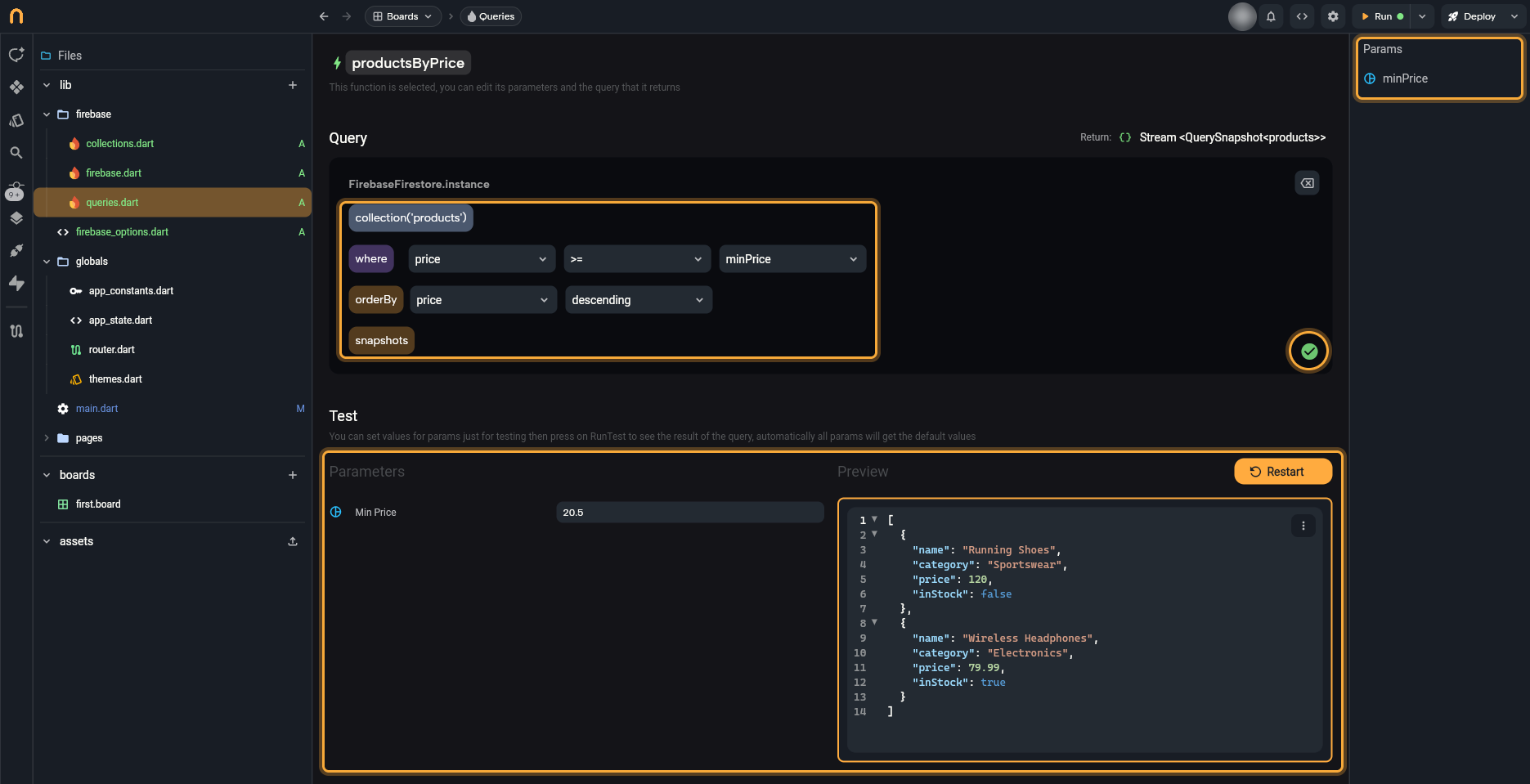Image resolution: width=1530 pixels, height=784 pixels.
Task: Open the layers panel in sidebar
Action: pyautogui.click(x=16, y=218)
